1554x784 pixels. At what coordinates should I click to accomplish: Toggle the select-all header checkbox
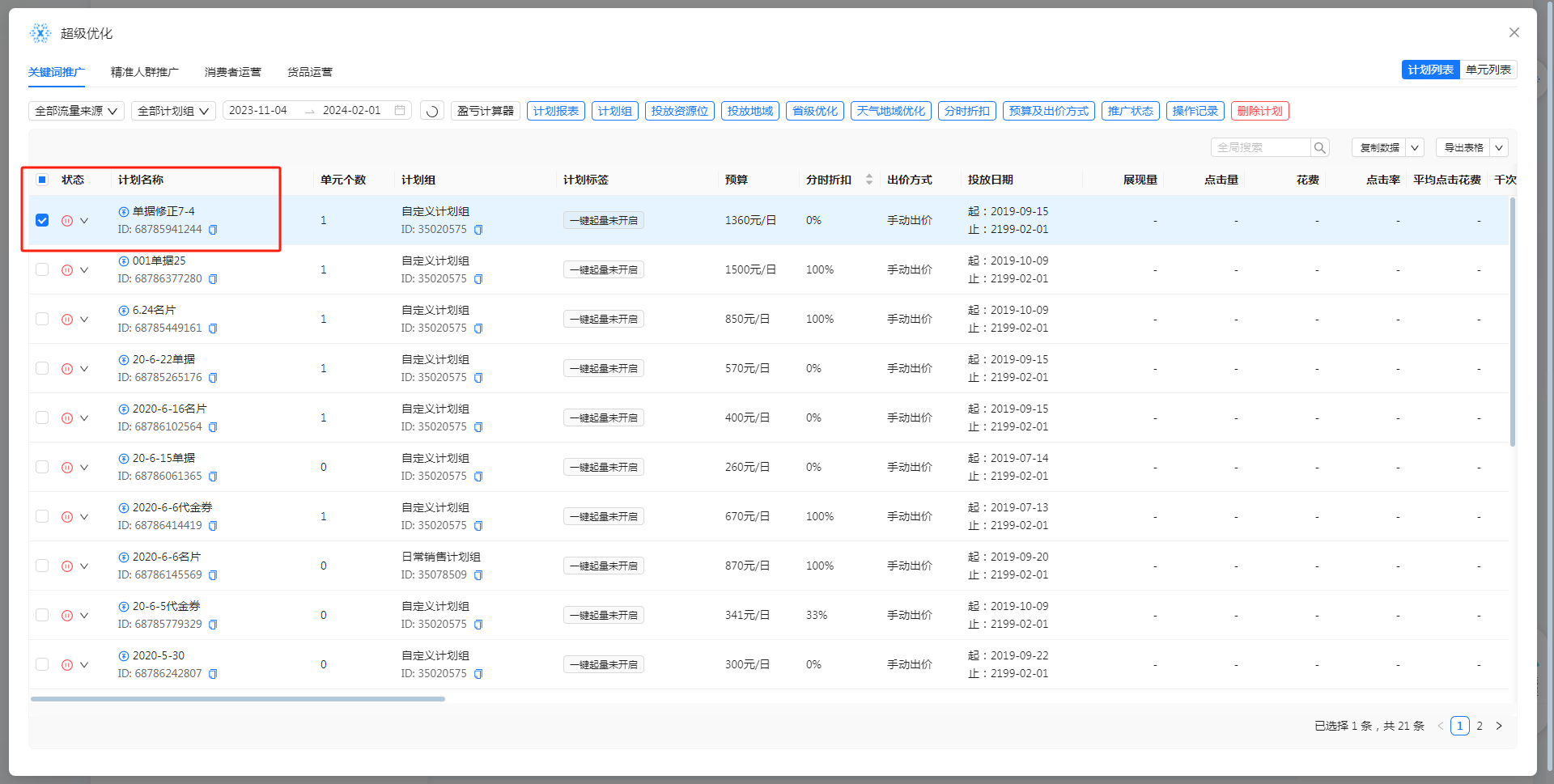tap(42, 180)
